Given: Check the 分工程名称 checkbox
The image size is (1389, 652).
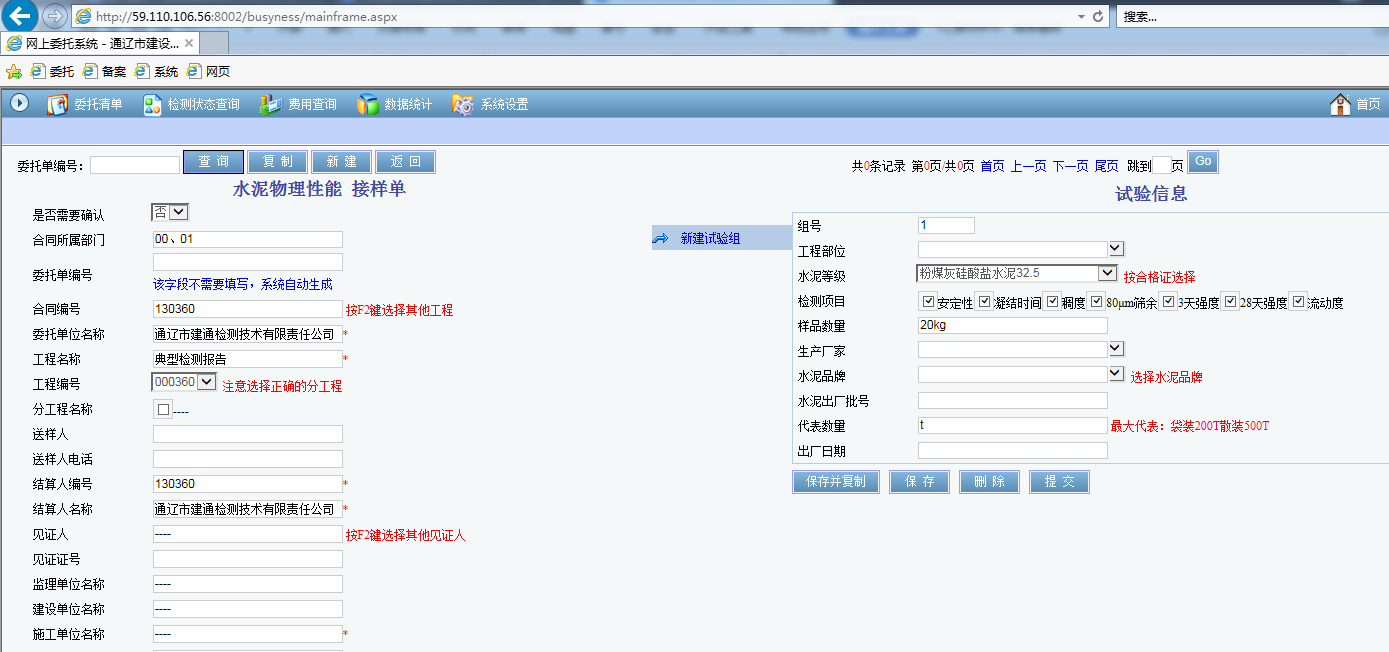Looking at the screenshot, I should click(x=163, y=409).
